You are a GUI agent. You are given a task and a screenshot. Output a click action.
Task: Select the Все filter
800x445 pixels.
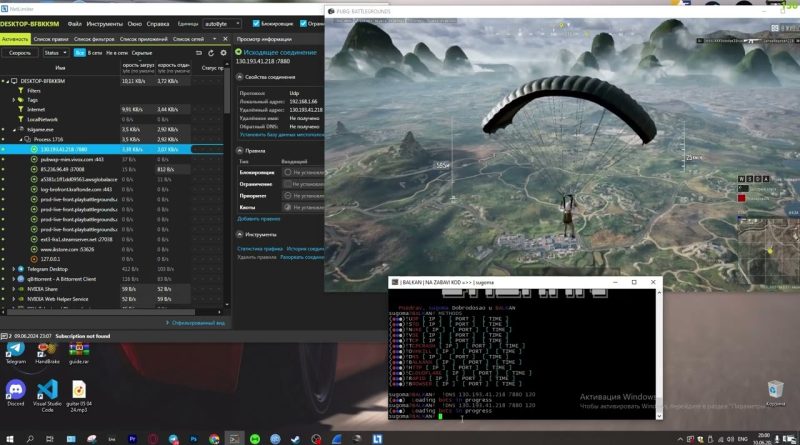(80, 53)
